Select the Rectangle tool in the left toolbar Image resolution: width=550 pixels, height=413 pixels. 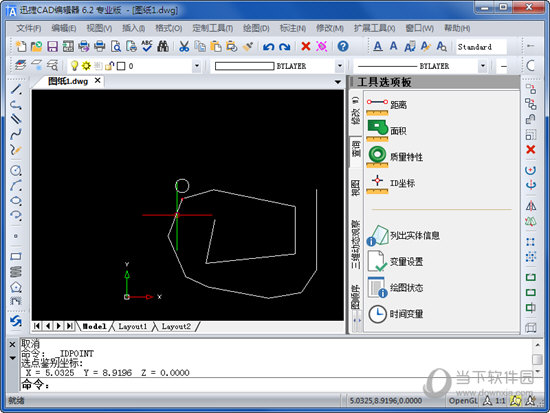point(16,256)
